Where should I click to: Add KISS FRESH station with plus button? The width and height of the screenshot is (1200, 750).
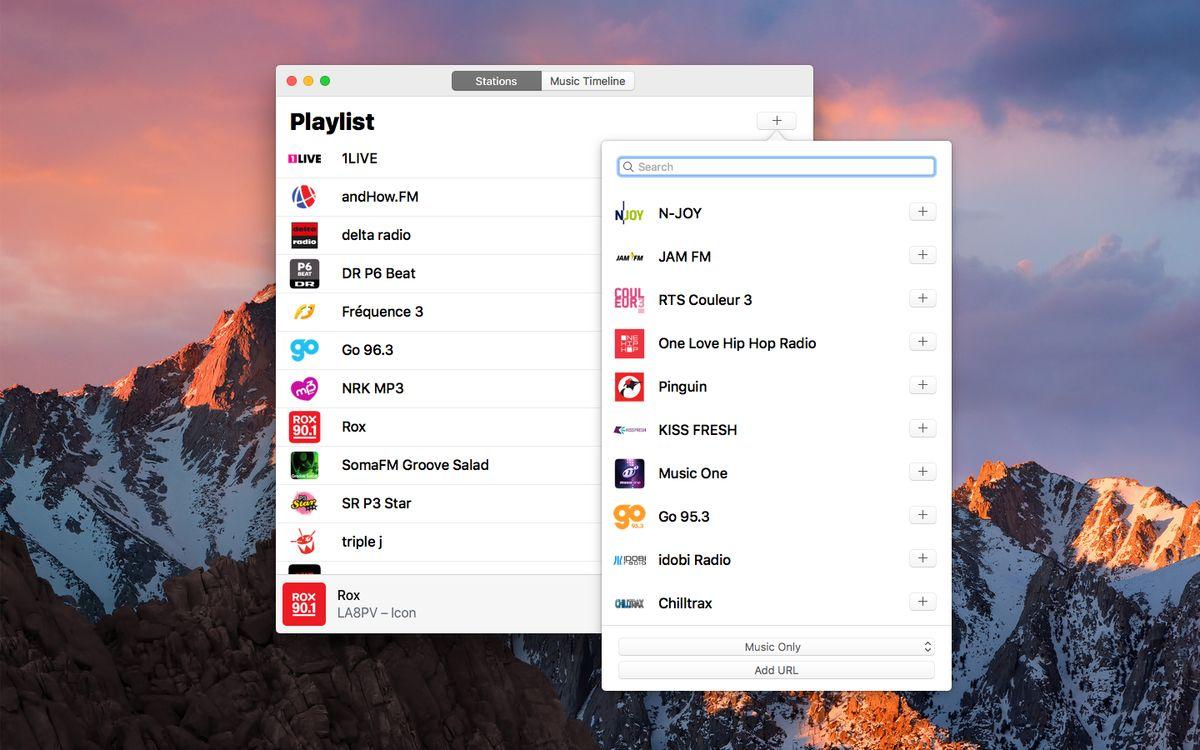click(922, 428)
